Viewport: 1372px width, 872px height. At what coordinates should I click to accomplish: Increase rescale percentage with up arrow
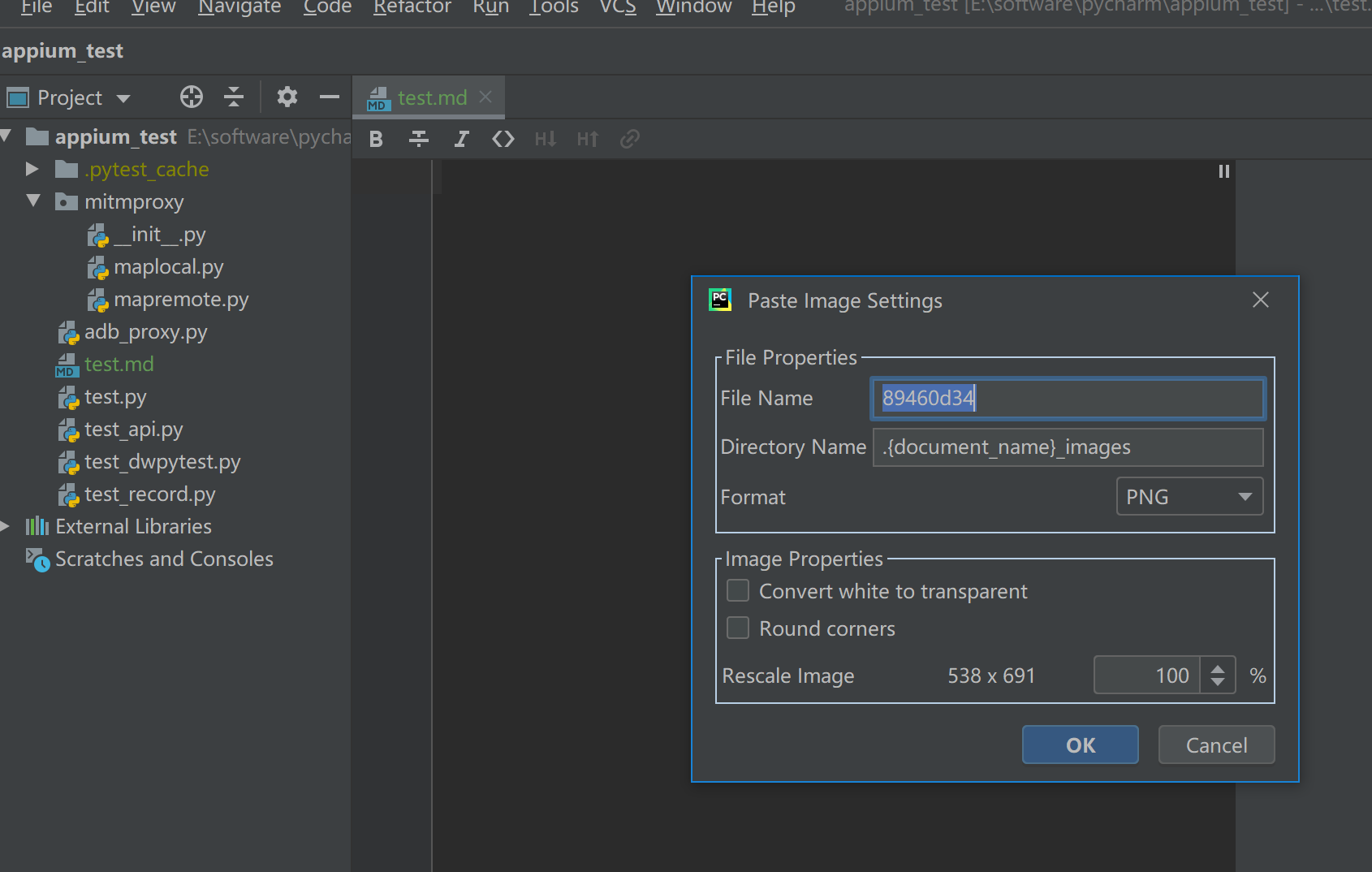[x=1217, y=669]
